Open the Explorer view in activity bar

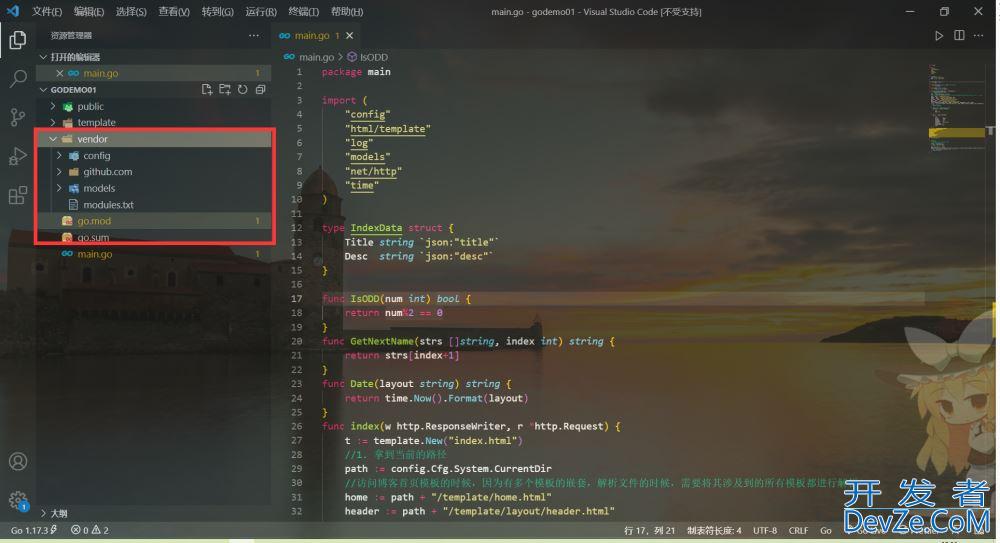[18, 40]
